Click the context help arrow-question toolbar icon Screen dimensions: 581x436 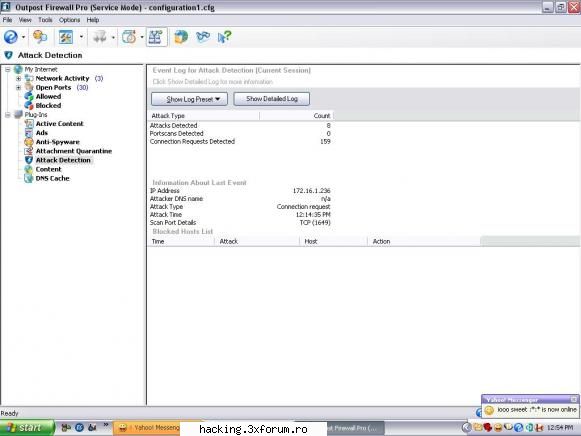click(224, 37)
